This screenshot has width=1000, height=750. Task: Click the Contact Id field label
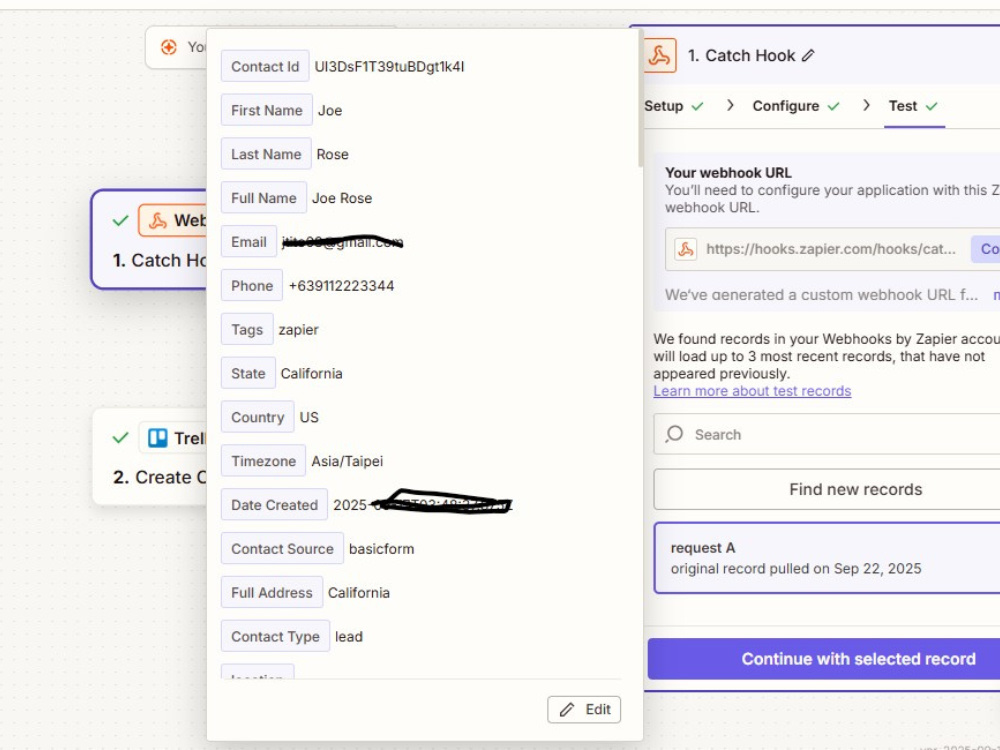pos(265,66)
